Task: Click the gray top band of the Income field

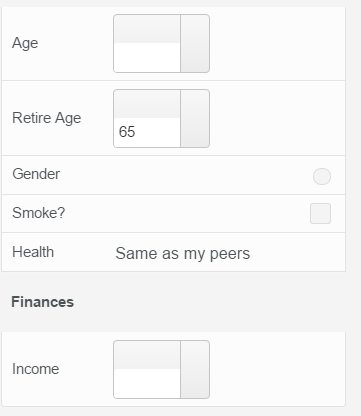Action: [x=147, y=355]
